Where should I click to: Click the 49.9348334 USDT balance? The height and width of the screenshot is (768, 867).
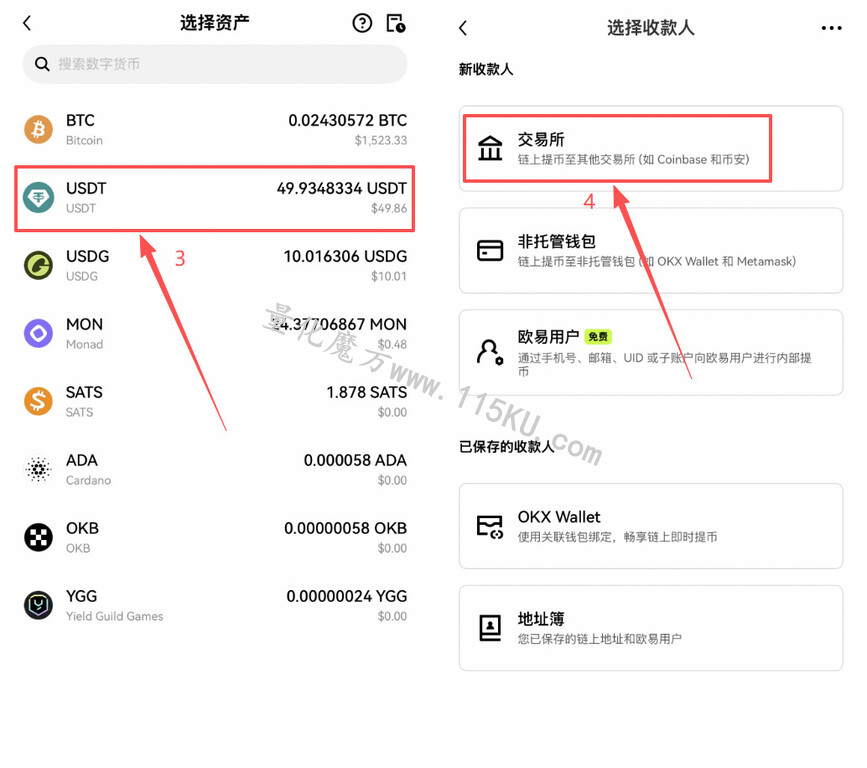click(342, 189)
